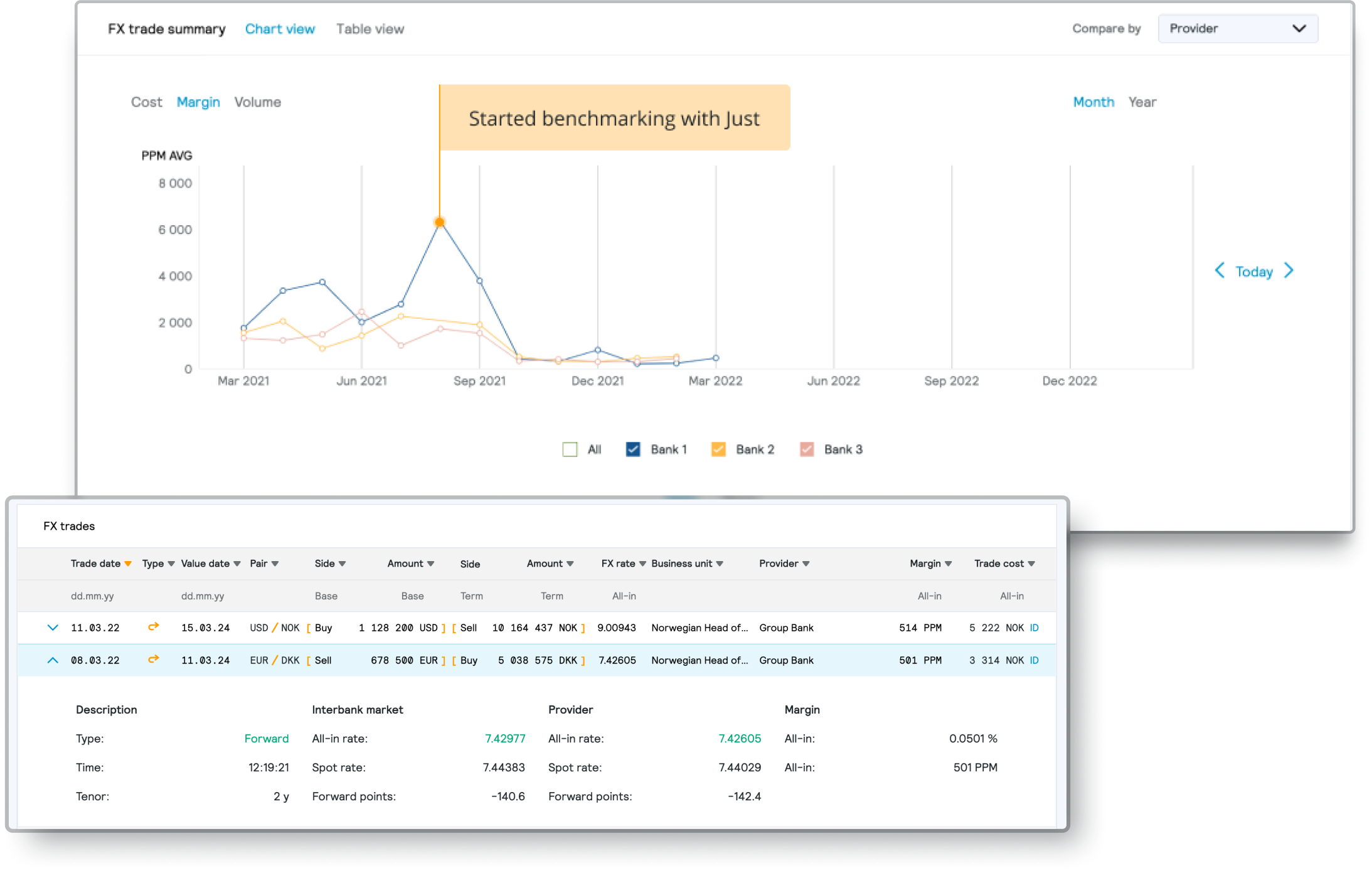Switch chart granularity to Year

coord(1142,102)
